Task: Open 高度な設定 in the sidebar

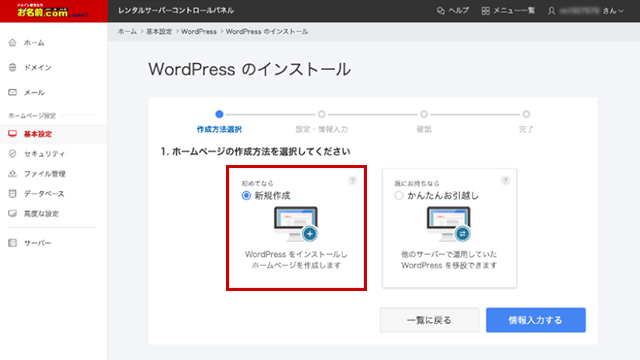Action: pos(41,213)
